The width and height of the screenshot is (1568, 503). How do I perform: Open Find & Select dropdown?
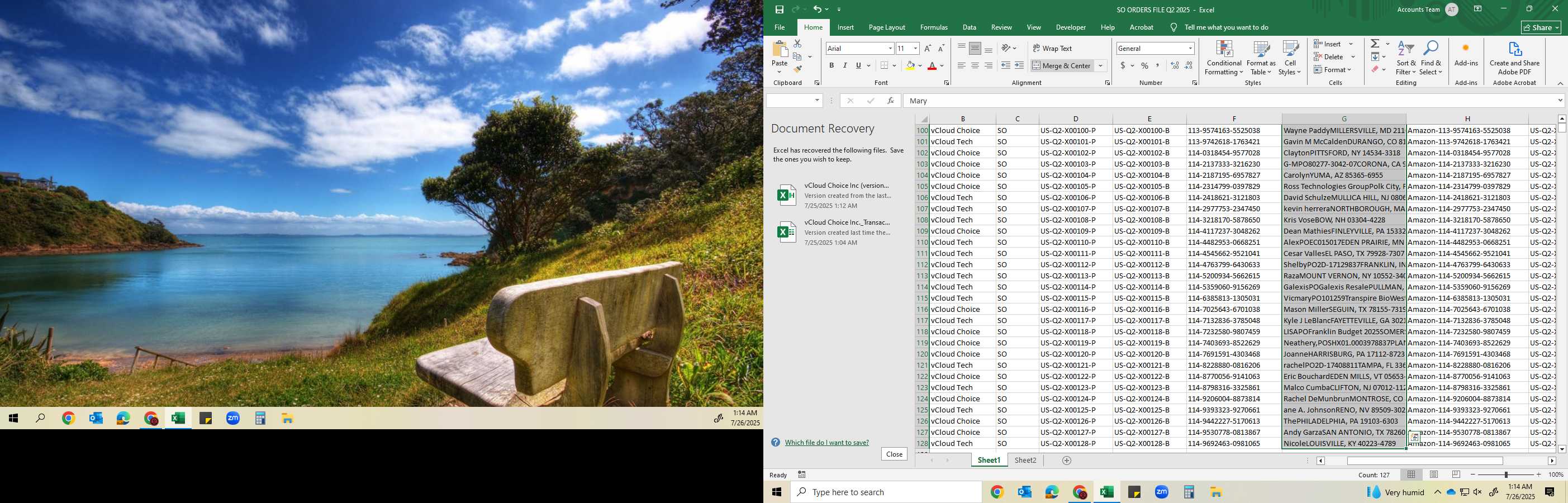[x=1431, y=58]
